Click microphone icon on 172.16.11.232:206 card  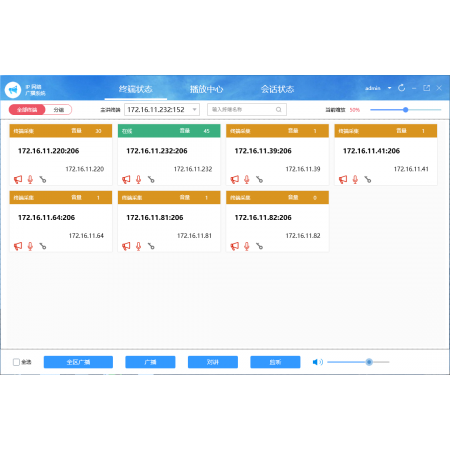click(x=138, y=180)
